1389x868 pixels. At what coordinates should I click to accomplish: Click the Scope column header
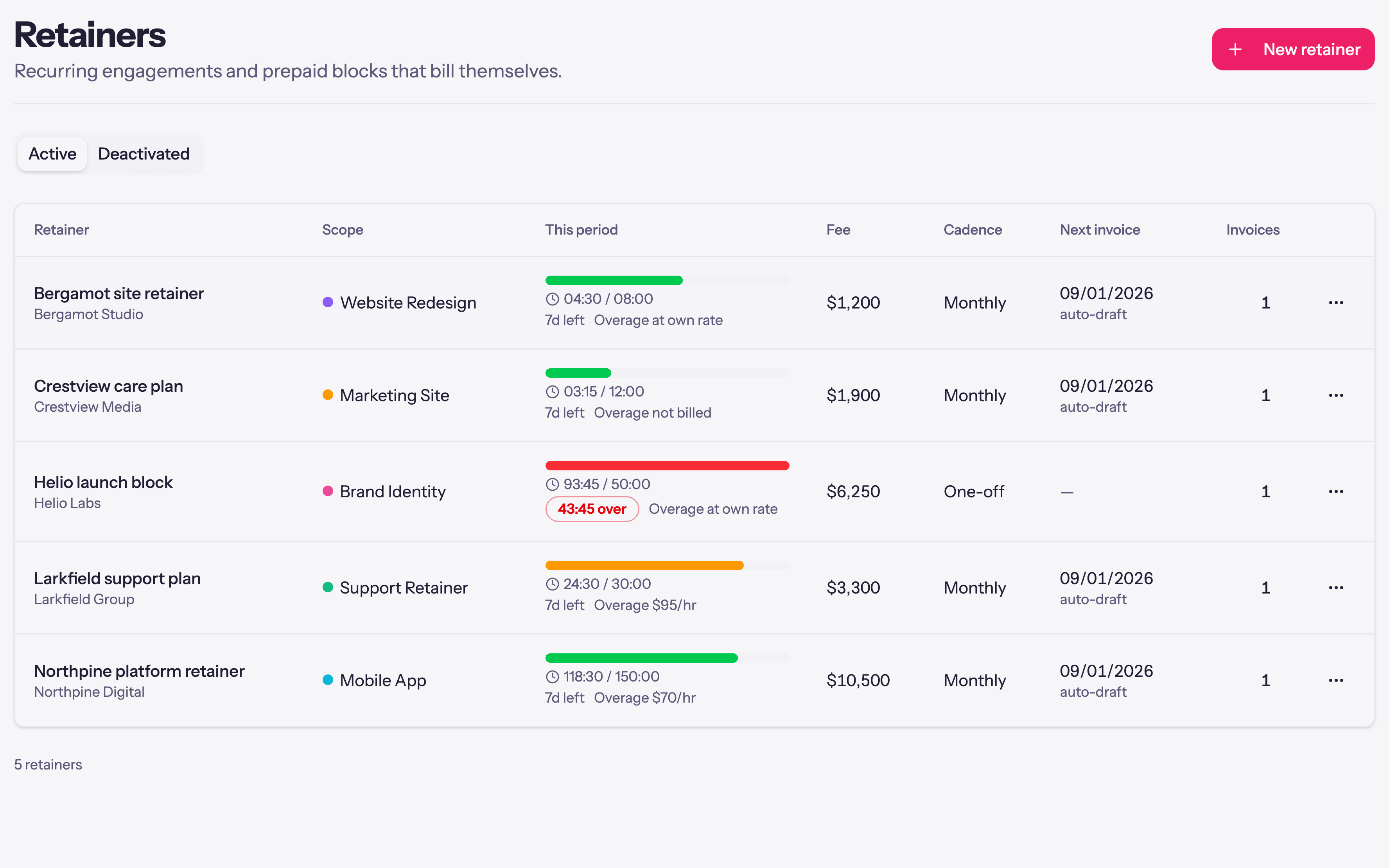pos(343,230)
